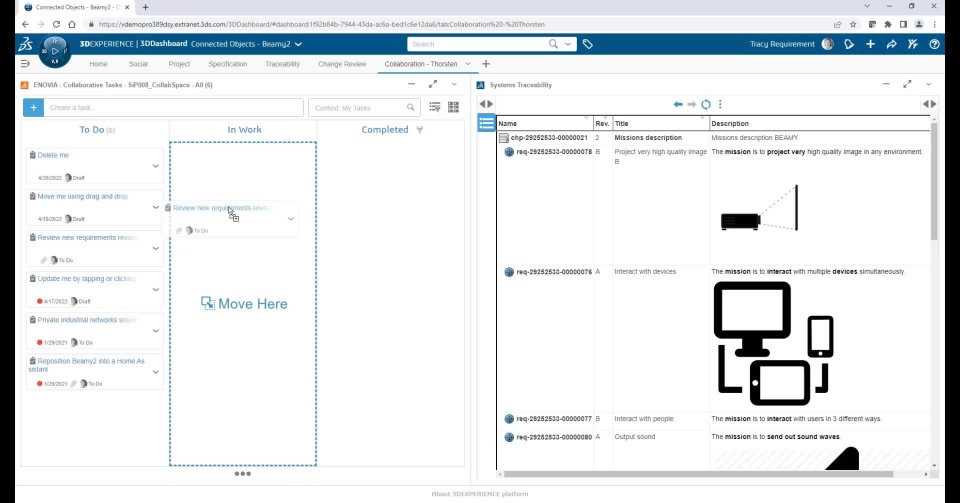Click the globe icon for req-29252533-00000076
Viewport: 960px width, 503px height.
click(509, 272)
